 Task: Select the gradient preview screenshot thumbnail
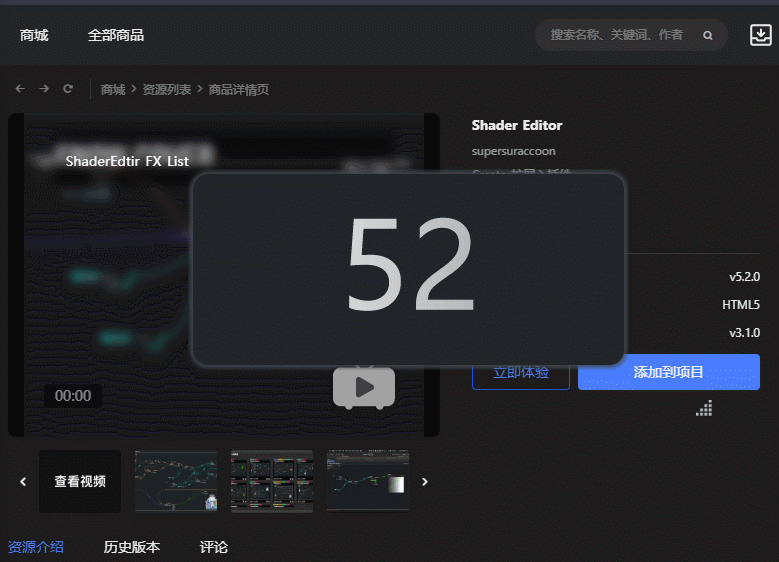(x=368, y=481)
